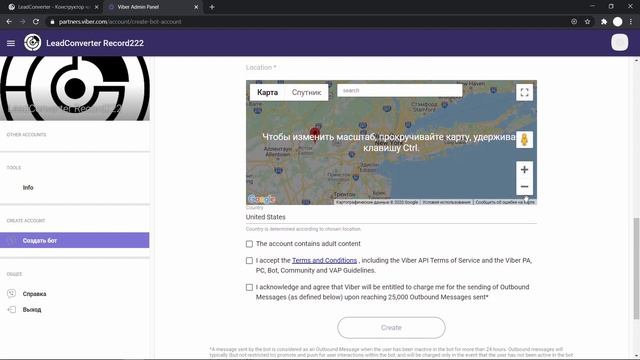This screenshot has width=640, height=360.
Task: Go back with browser back arrow
Action: 9,22
